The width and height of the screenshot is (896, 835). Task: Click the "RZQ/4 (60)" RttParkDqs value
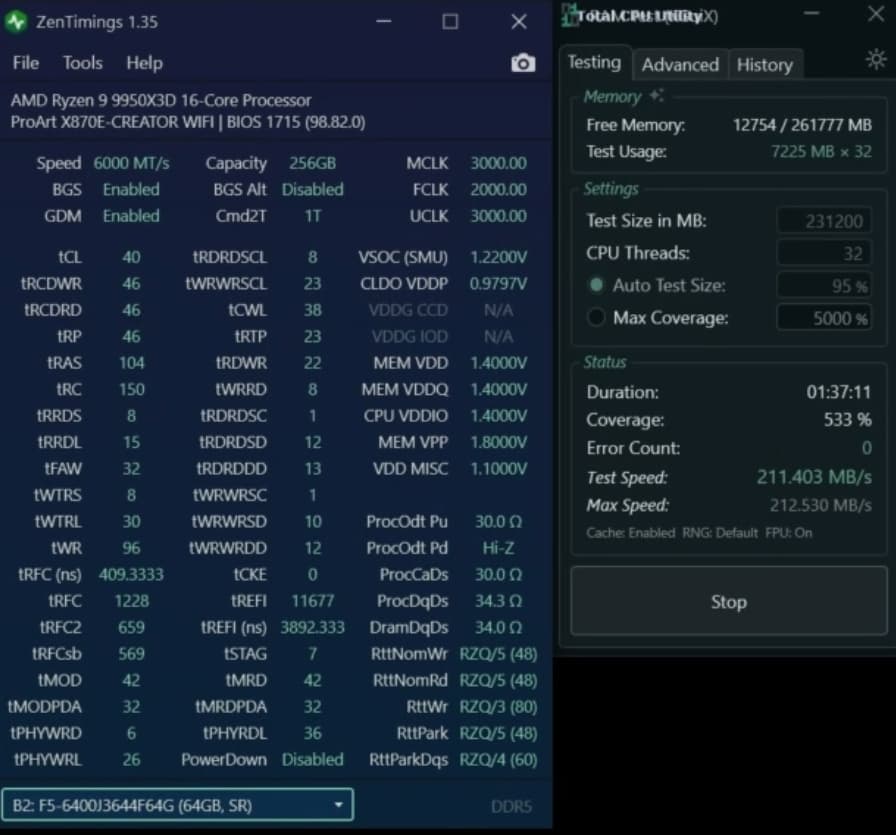[498, 760]
